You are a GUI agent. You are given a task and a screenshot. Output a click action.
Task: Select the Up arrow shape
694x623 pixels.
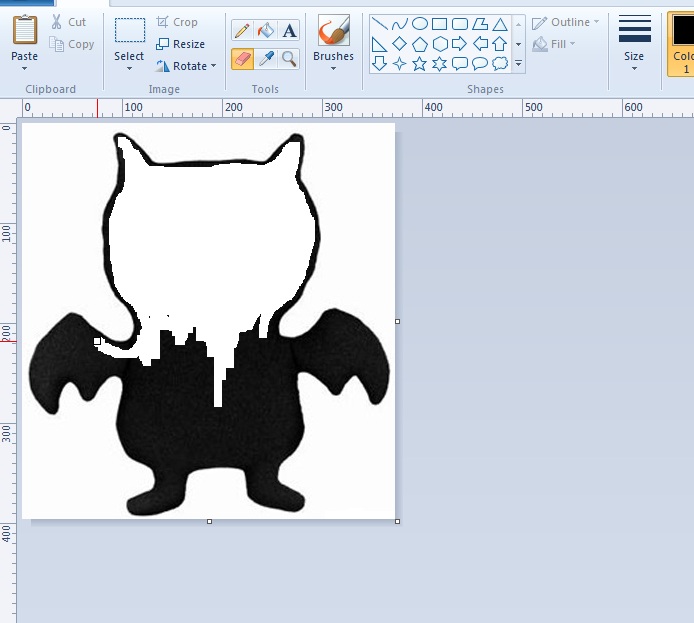500,44
